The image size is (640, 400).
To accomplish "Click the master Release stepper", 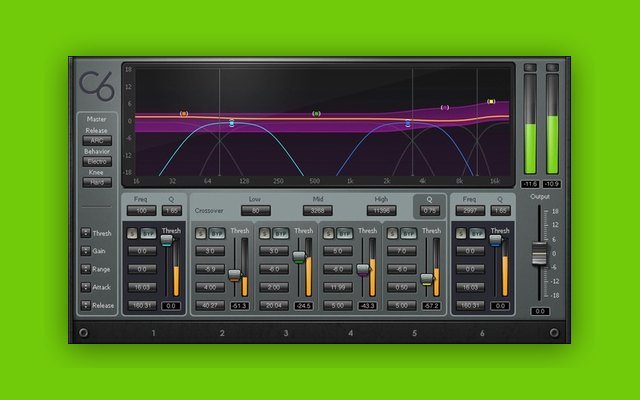I will click(85, 305).
